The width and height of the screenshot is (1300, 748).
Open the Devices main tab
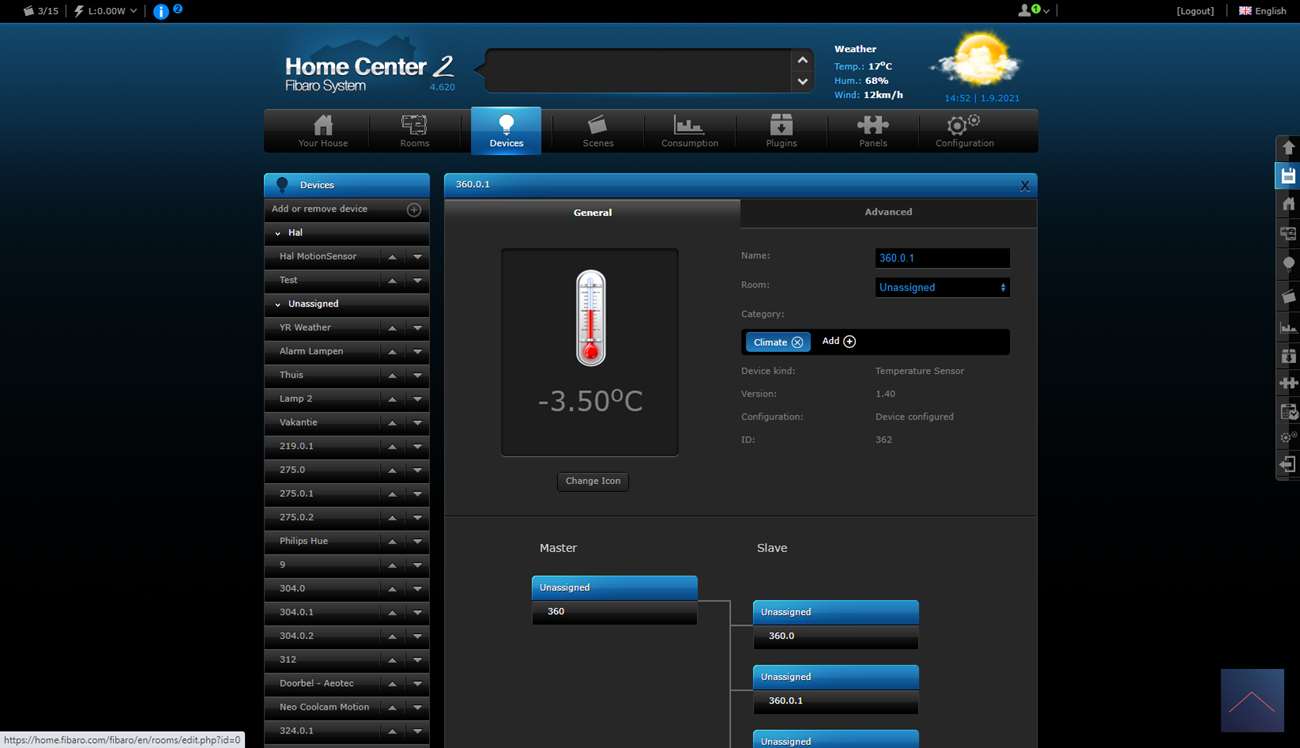click(x=506, y=131)
